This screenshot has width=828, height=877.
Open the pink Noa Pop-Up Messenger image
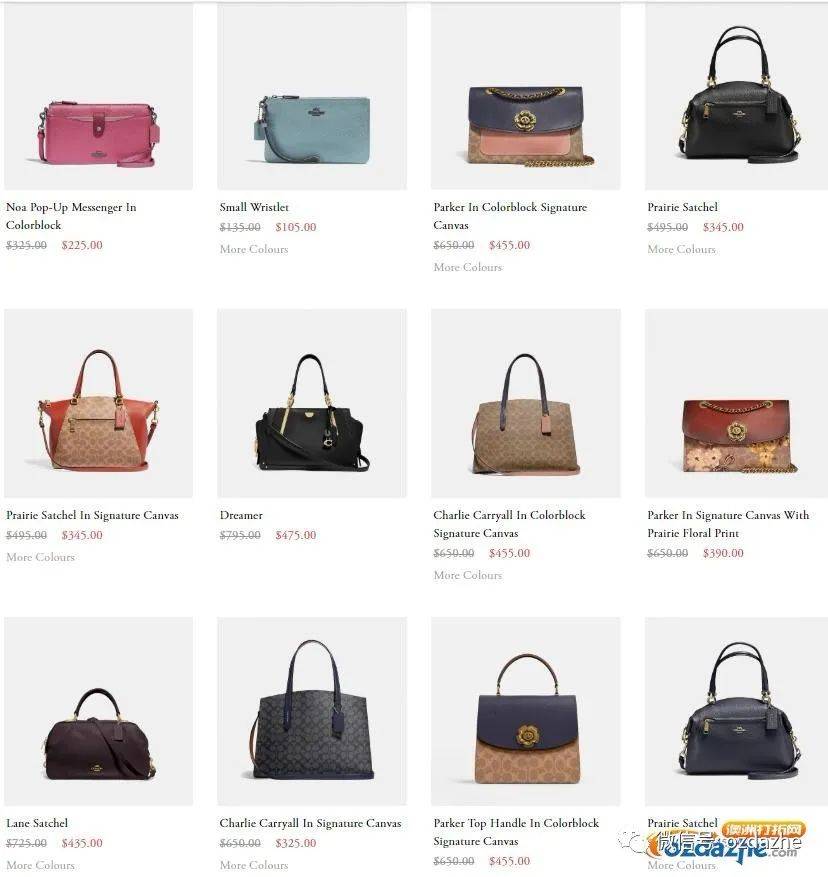(98, 96)
